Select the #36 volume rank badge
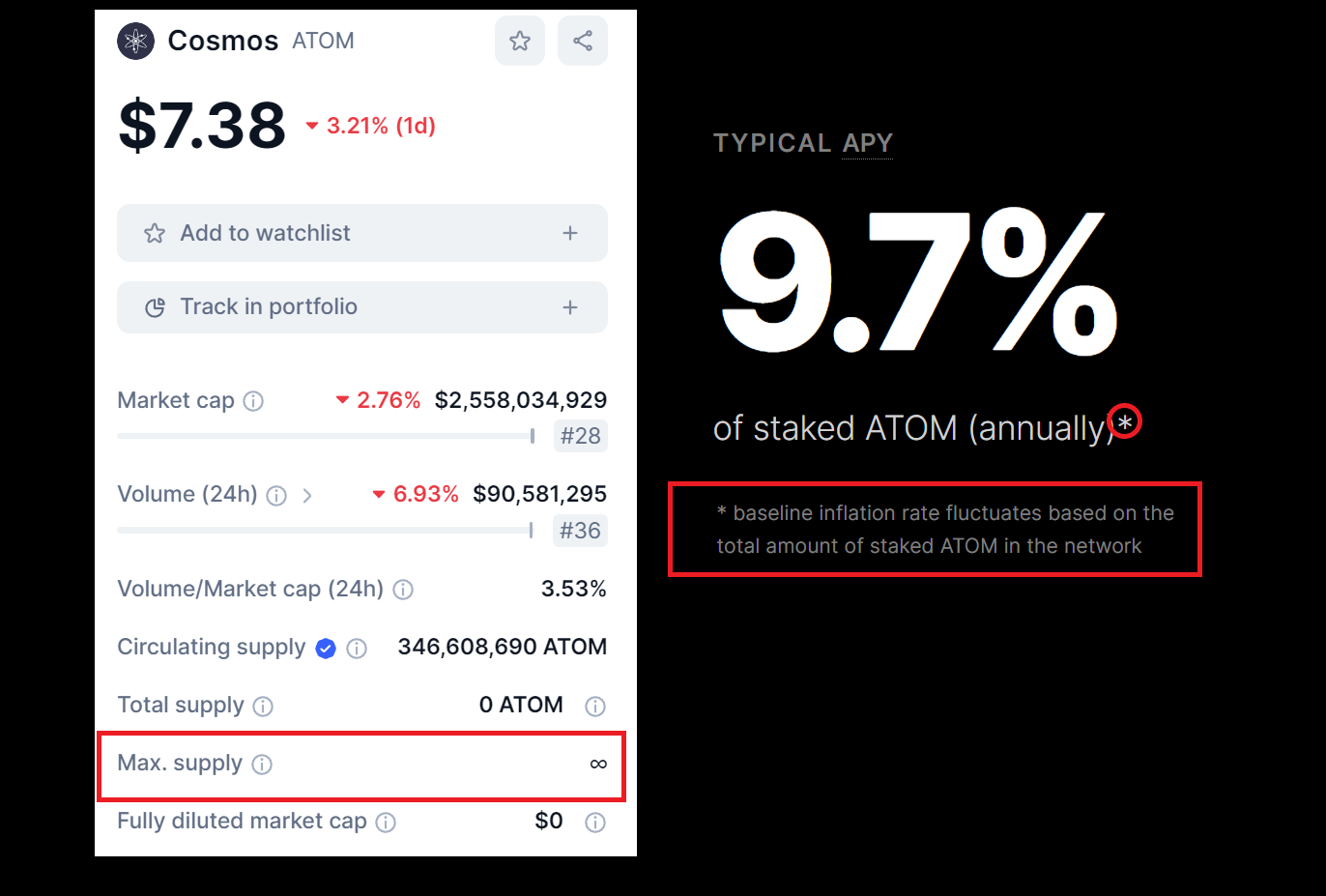The image size is (1326, 896). point(580,530)
